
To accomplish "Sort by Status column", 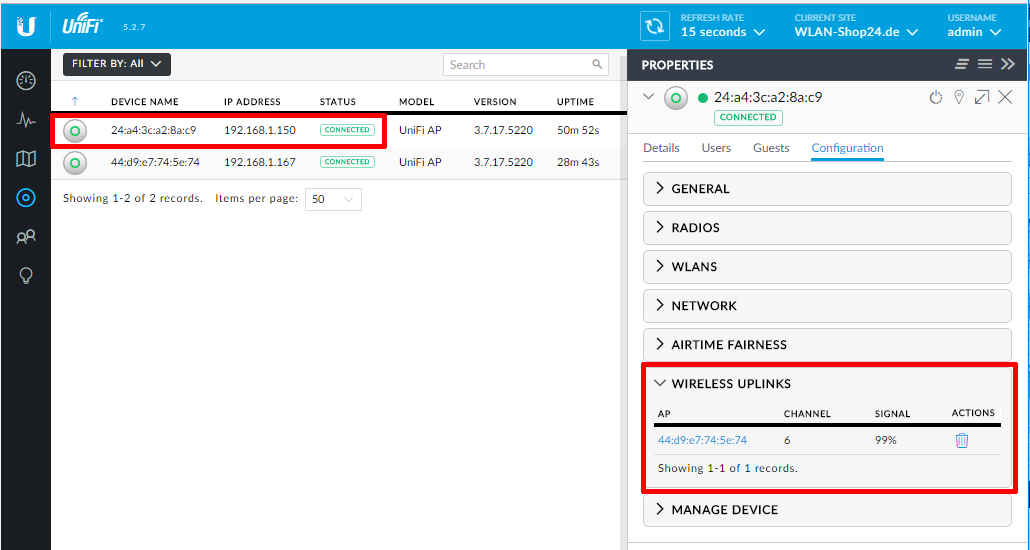I will (x=338, y=102).
